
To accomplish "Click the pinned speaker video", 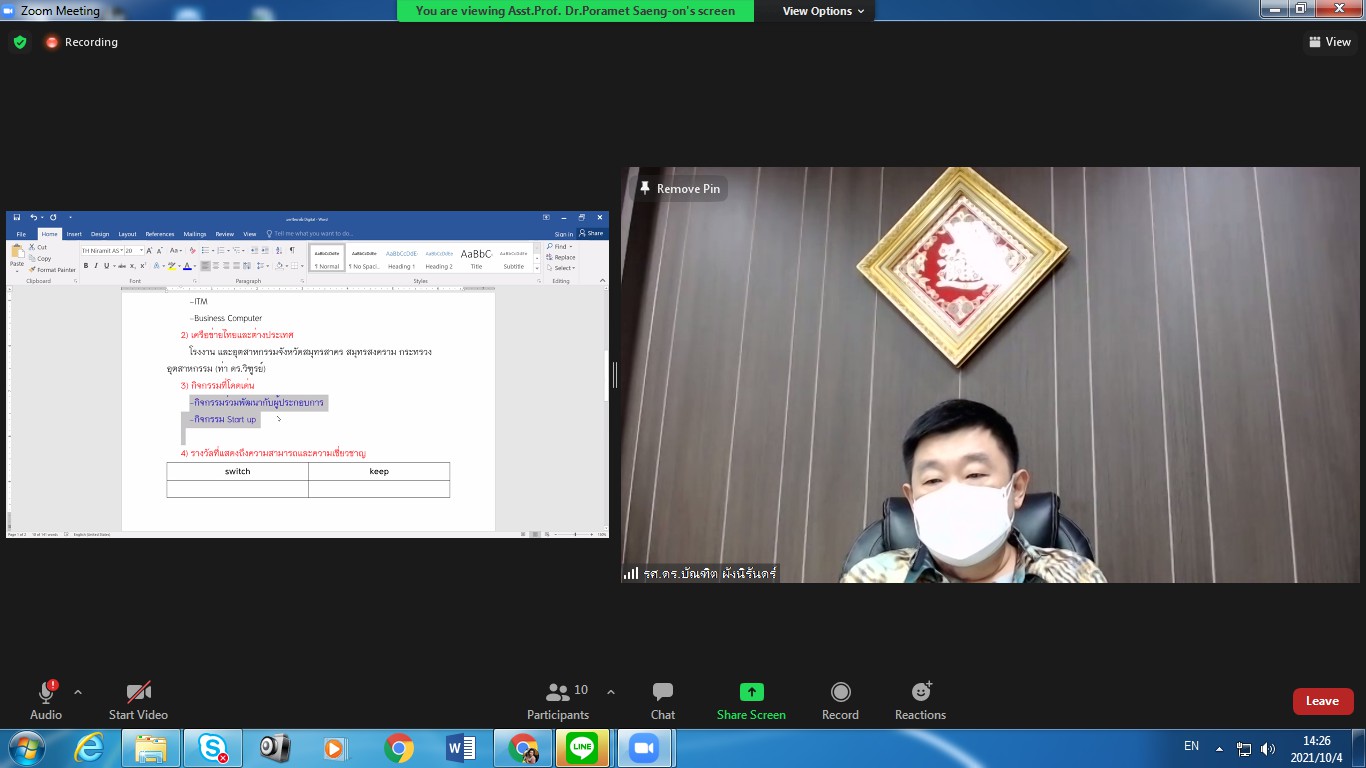I will [x=990, y=400].
